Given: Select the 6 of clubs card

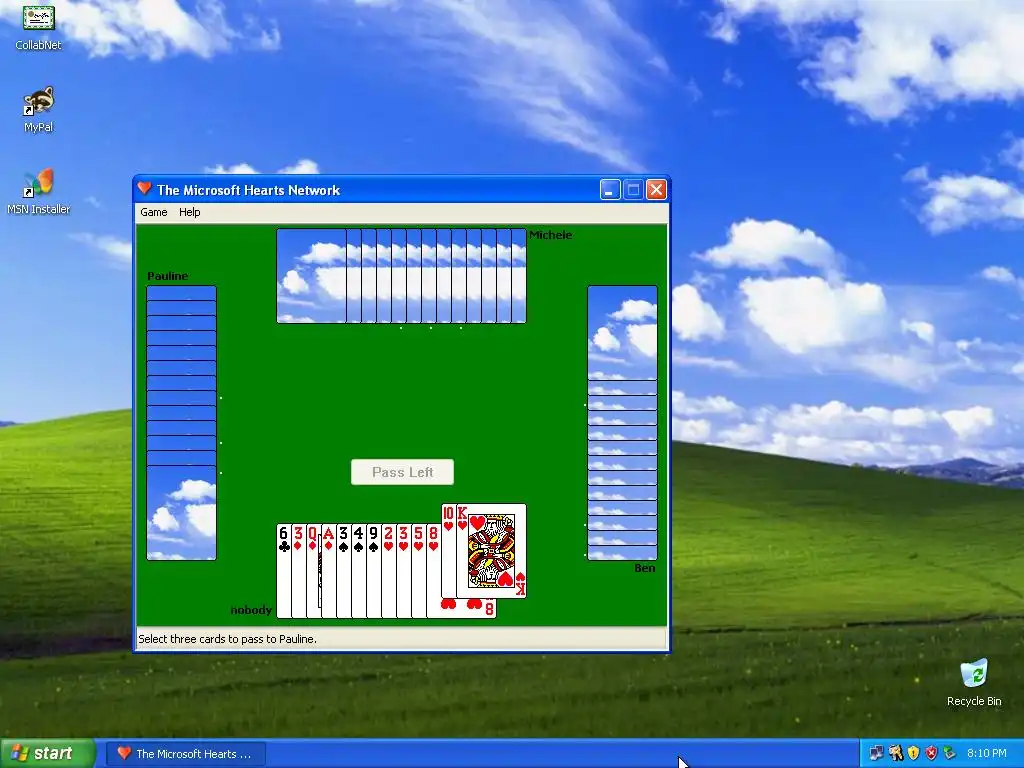Looking at the screenshot, I should click(x=283, y=570).
